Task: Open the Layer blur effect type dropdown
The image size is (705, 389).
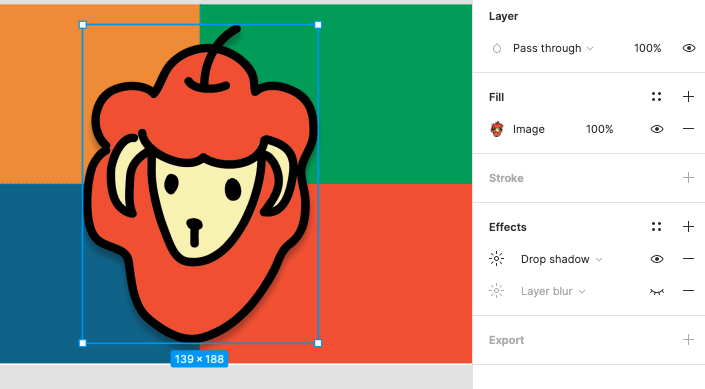Action: [x=553, y=291]
